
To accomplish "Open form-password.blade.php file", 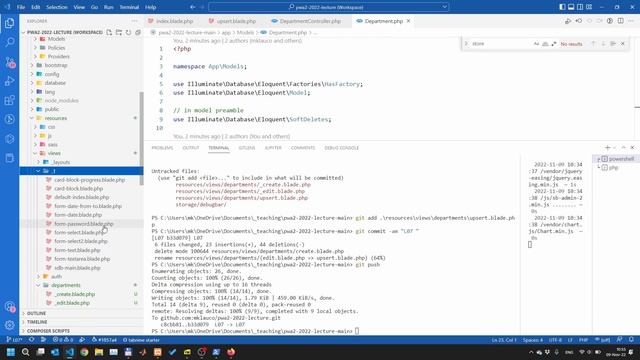I will pos(84,224).
